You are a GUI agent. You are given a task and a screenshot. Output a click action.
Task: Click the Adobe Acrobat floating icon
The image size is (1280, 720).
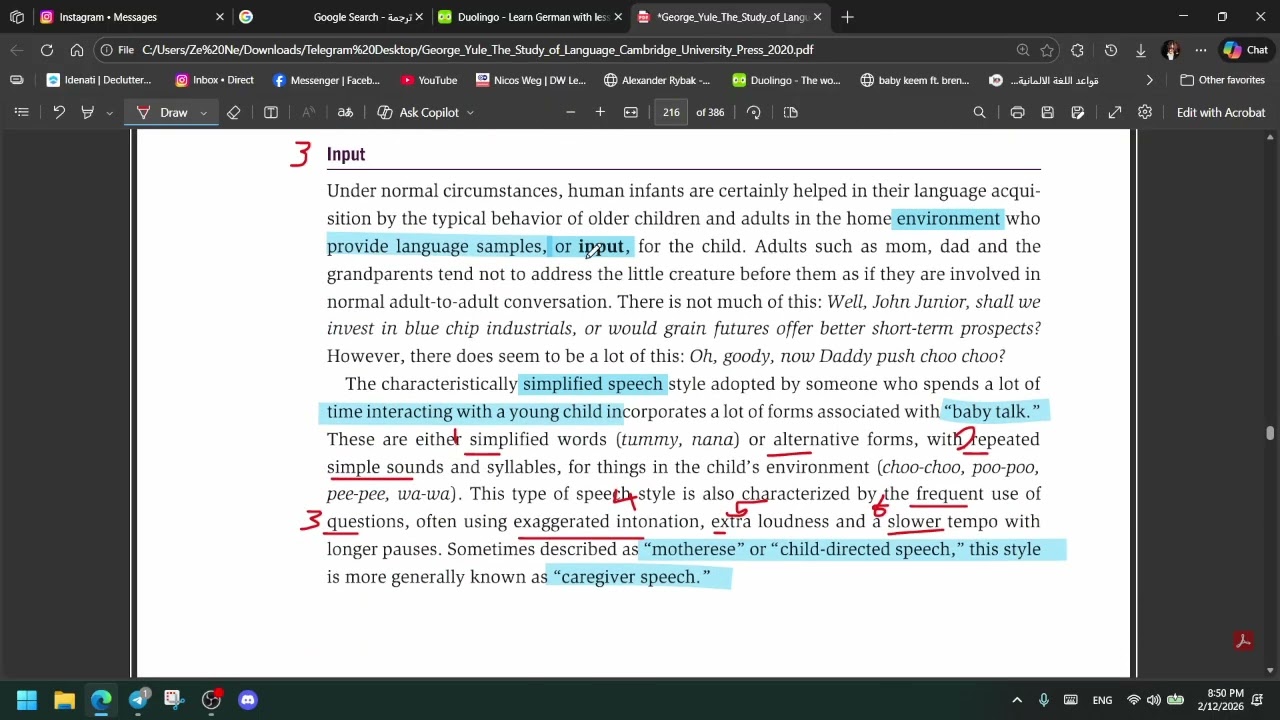click(1244, 641)
